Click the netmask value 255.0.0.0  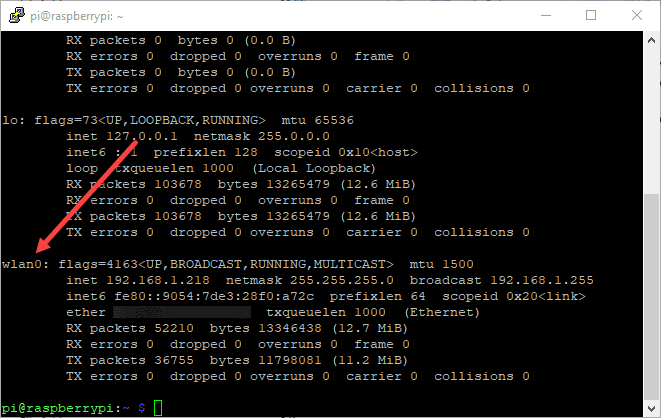coord(294,137)
